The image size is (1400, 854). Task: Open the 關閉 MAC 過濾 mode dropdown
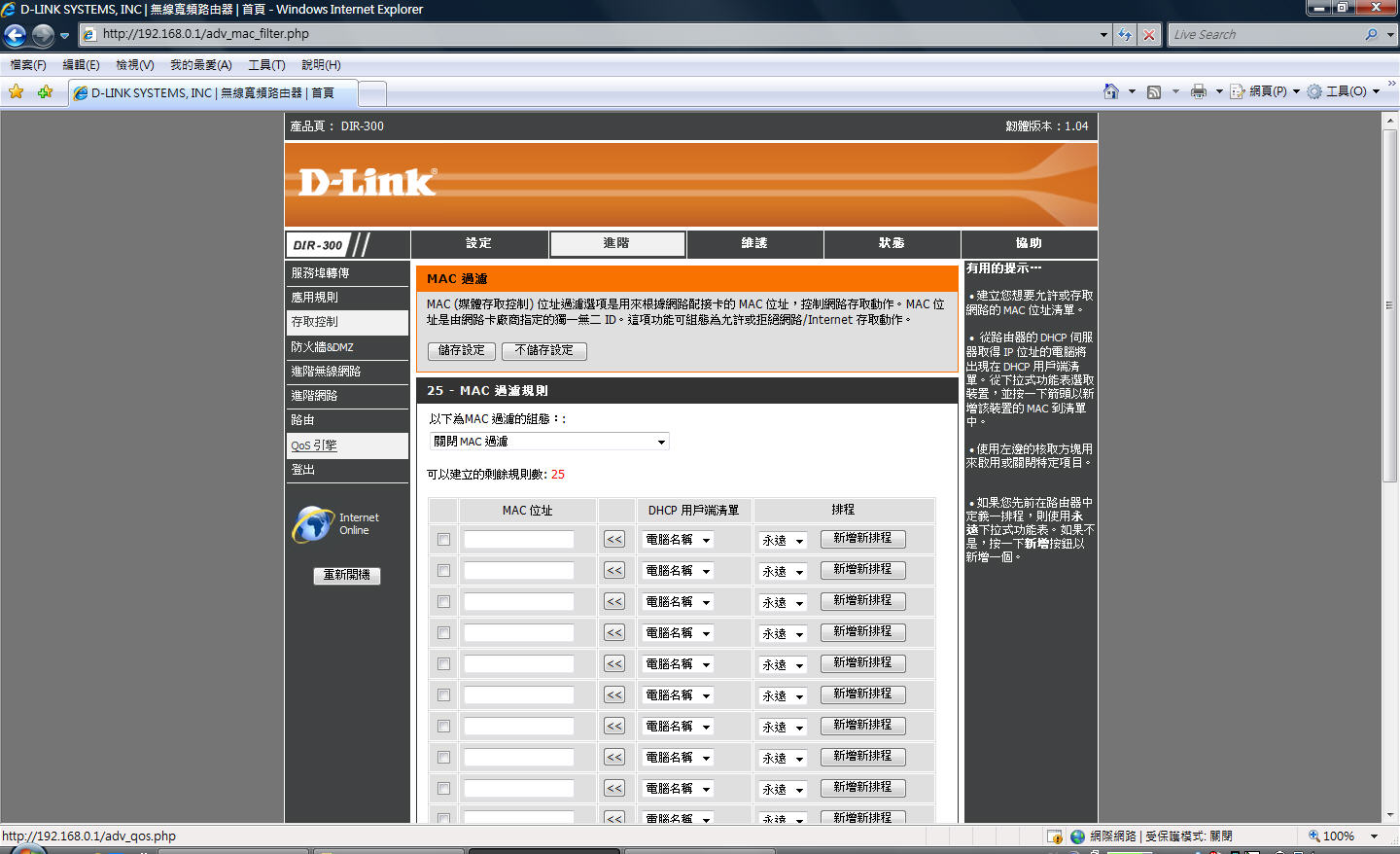point(549,442)
